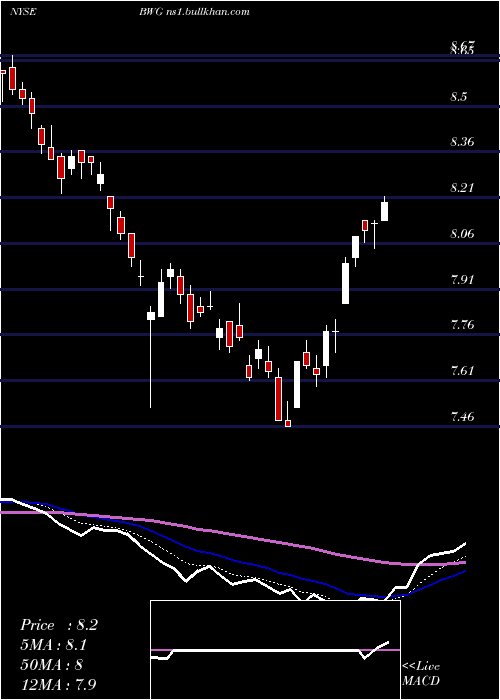Select the 7.76 price axis label
The image size is (500, 700).
(462, 325)
